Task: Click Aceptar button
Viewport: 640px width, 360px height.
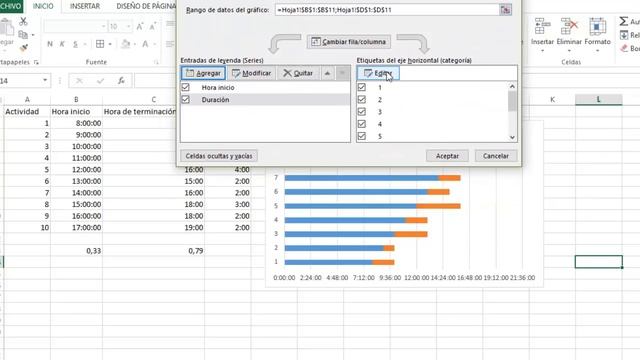Action: click(x=447, y=156)
